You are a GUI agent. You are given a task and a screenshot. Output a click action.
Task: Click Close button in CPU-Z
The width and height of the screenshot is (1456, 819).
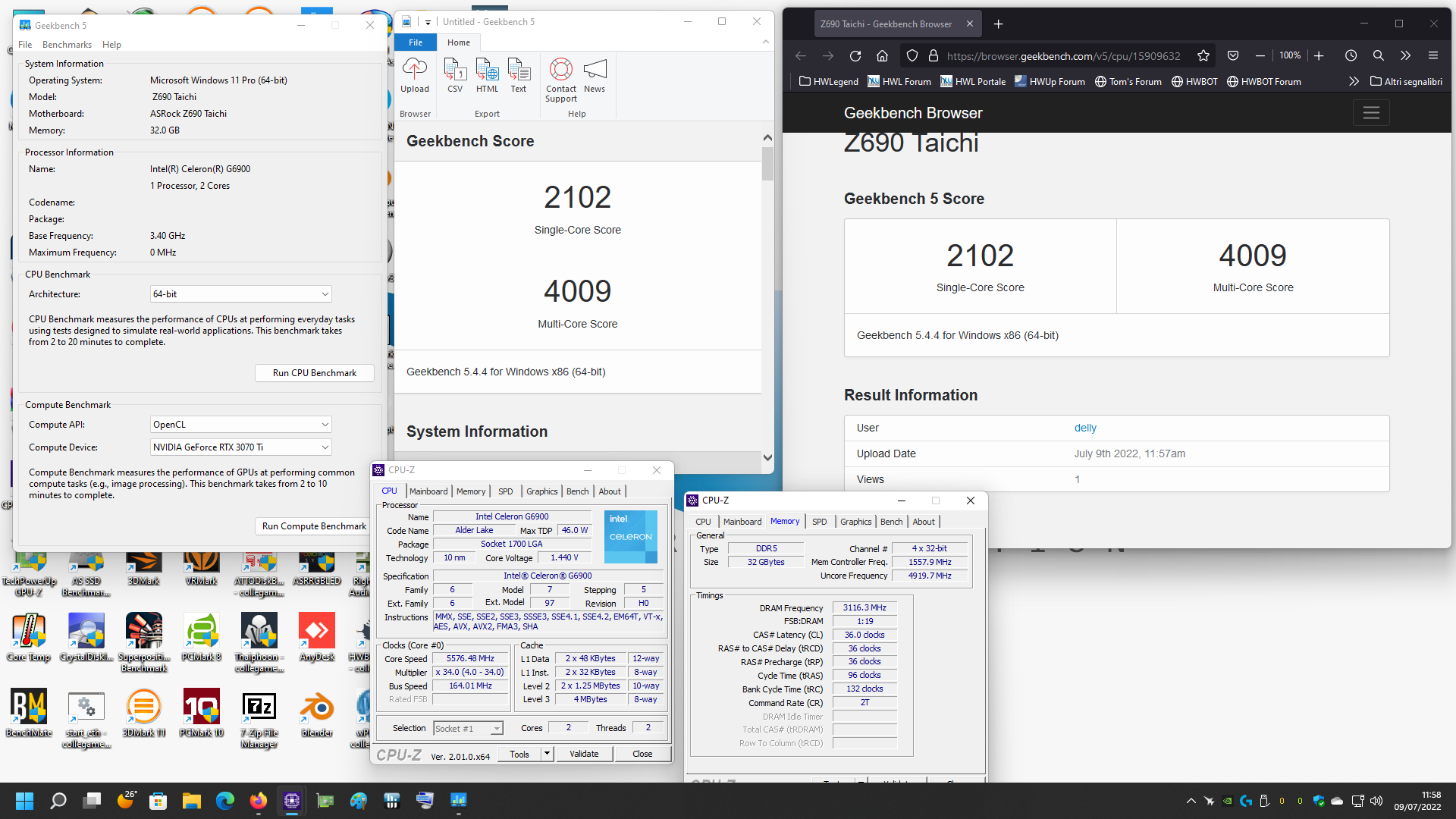point(642,754)
